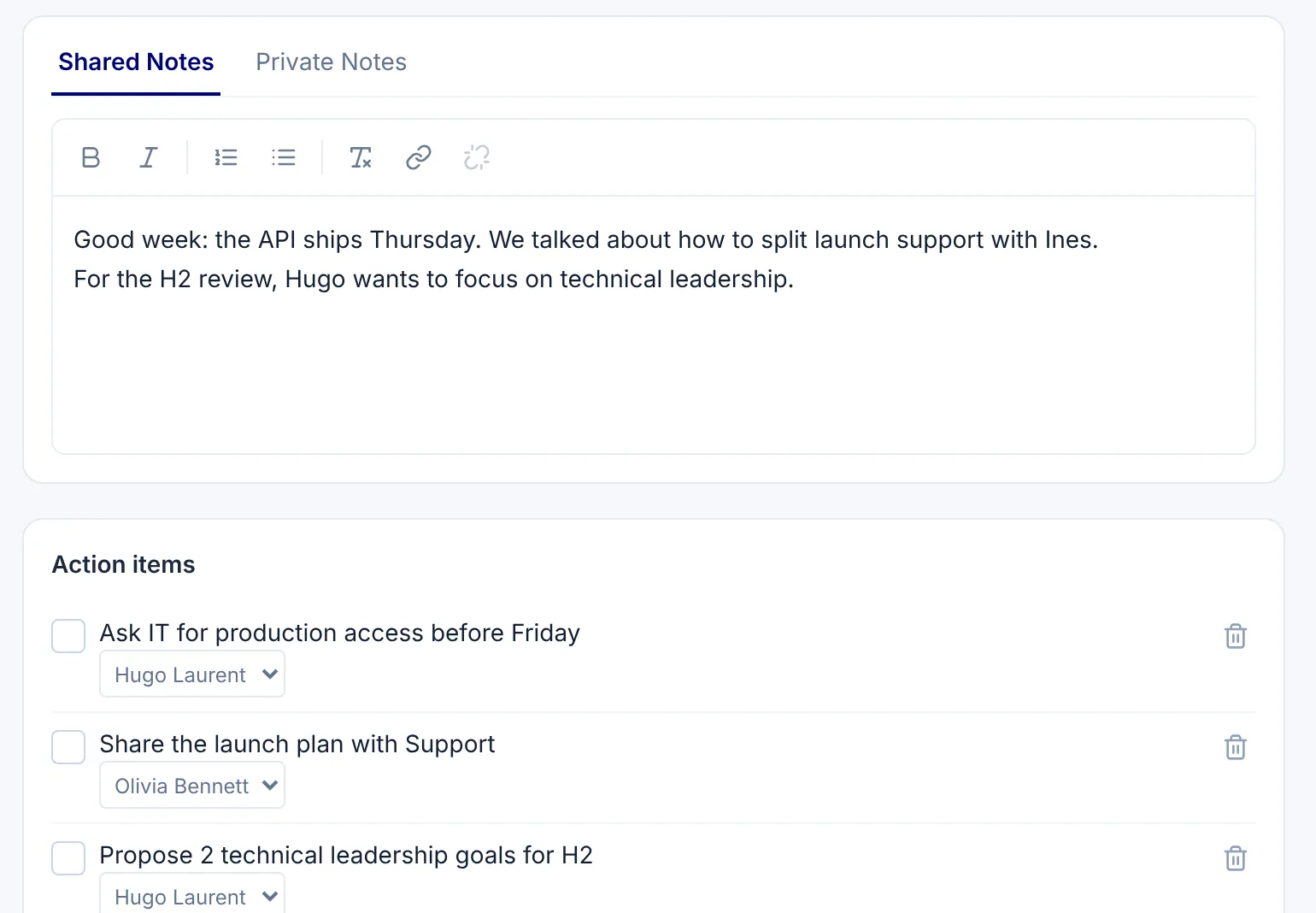Click the 'Action items' heading
The image size is (1316, 913).
pos(124,565)
